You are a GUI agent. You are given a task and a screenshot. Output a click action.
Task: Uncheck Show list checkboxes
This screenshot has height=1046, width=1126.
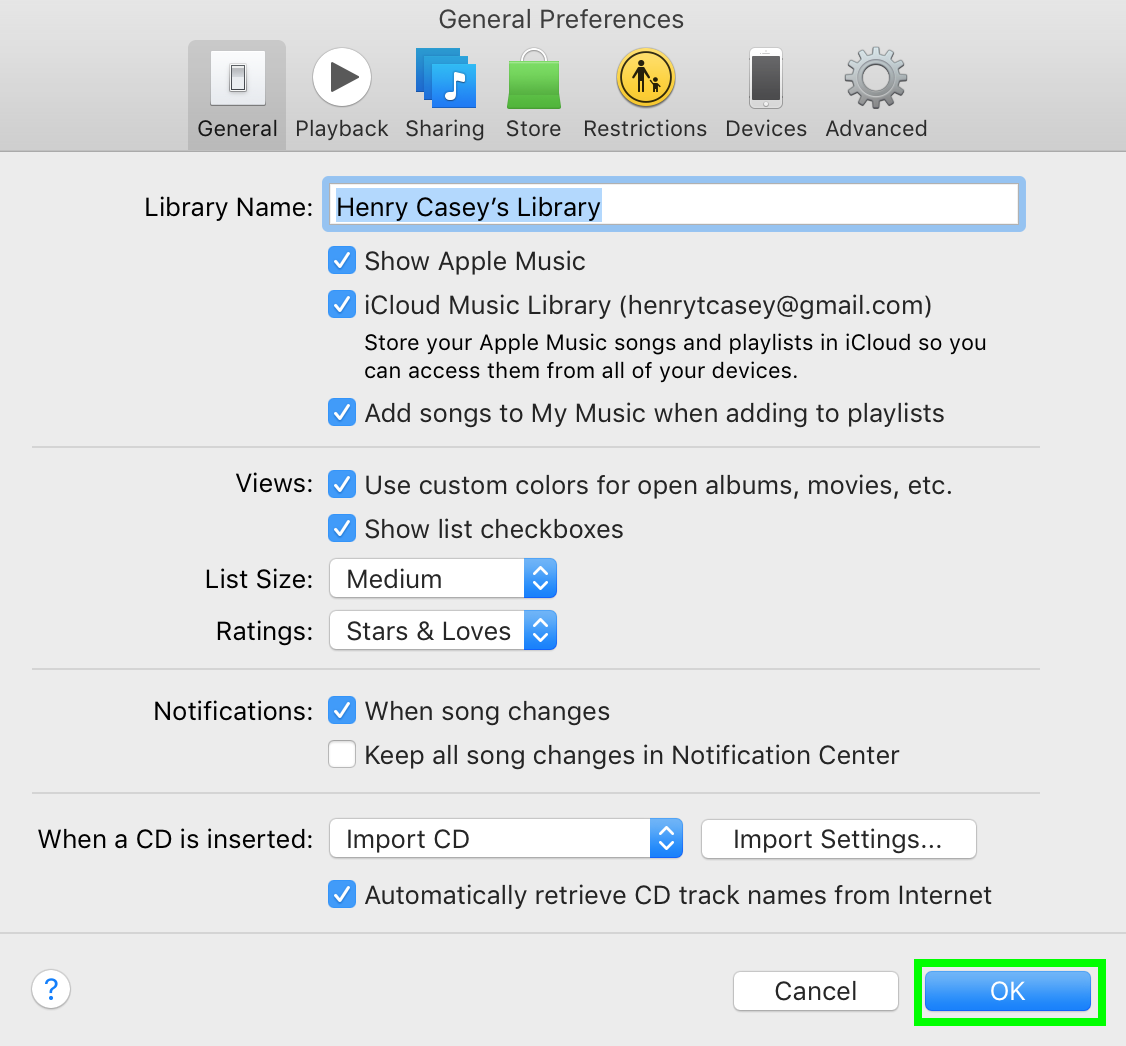(342, 528)
